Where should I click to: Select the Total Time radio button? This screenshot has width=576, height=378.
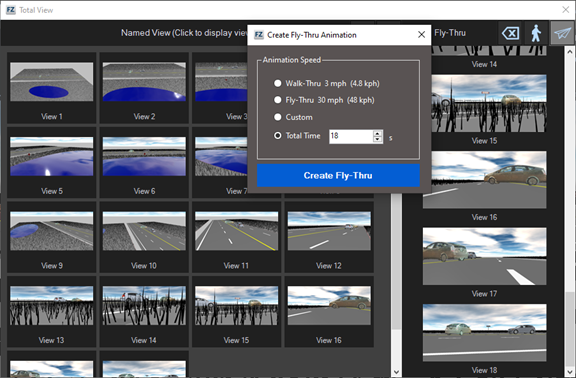278,136
